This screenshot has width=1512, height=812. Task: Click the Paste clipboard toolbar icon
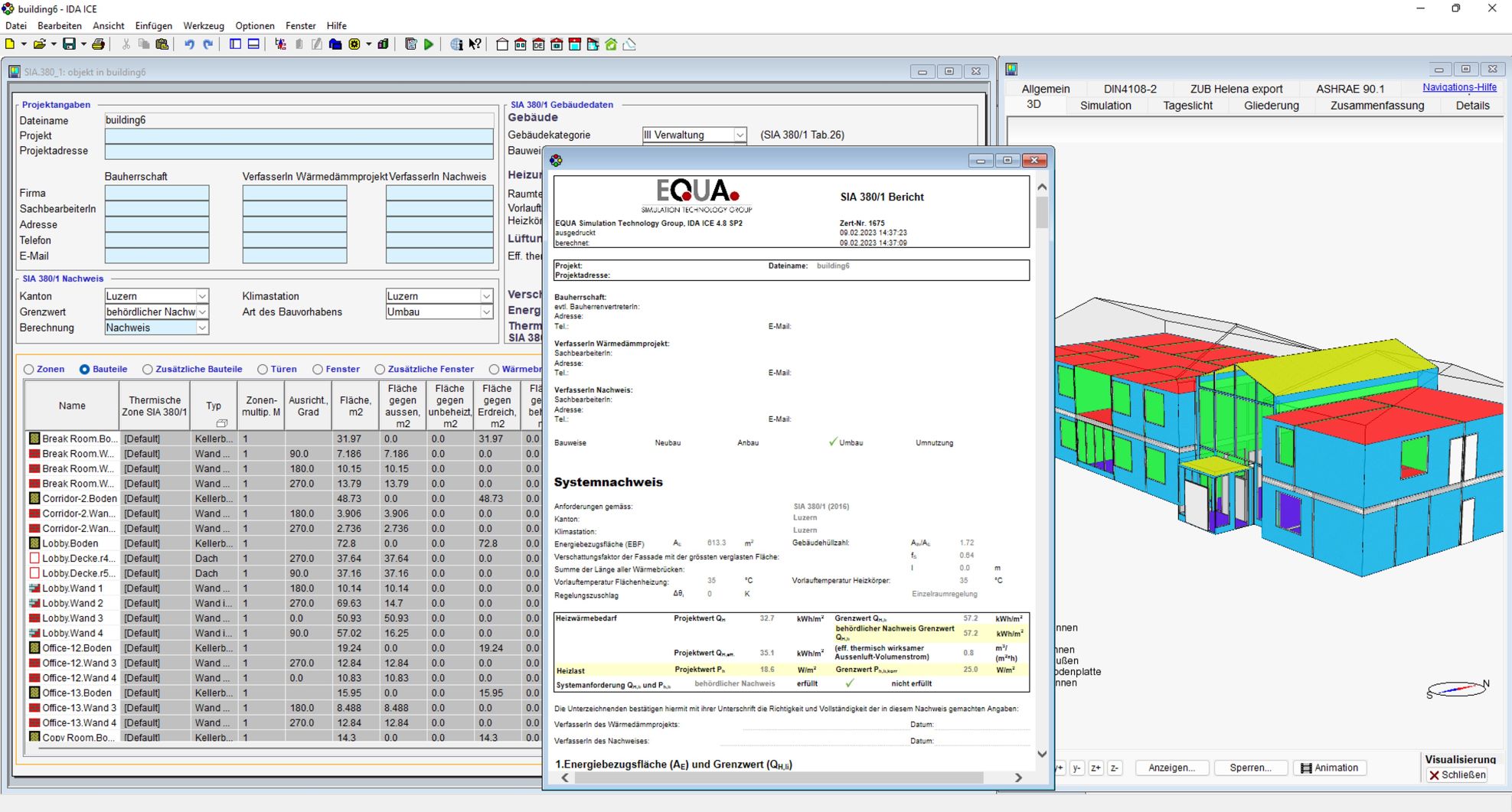click(x=162, y=44)
